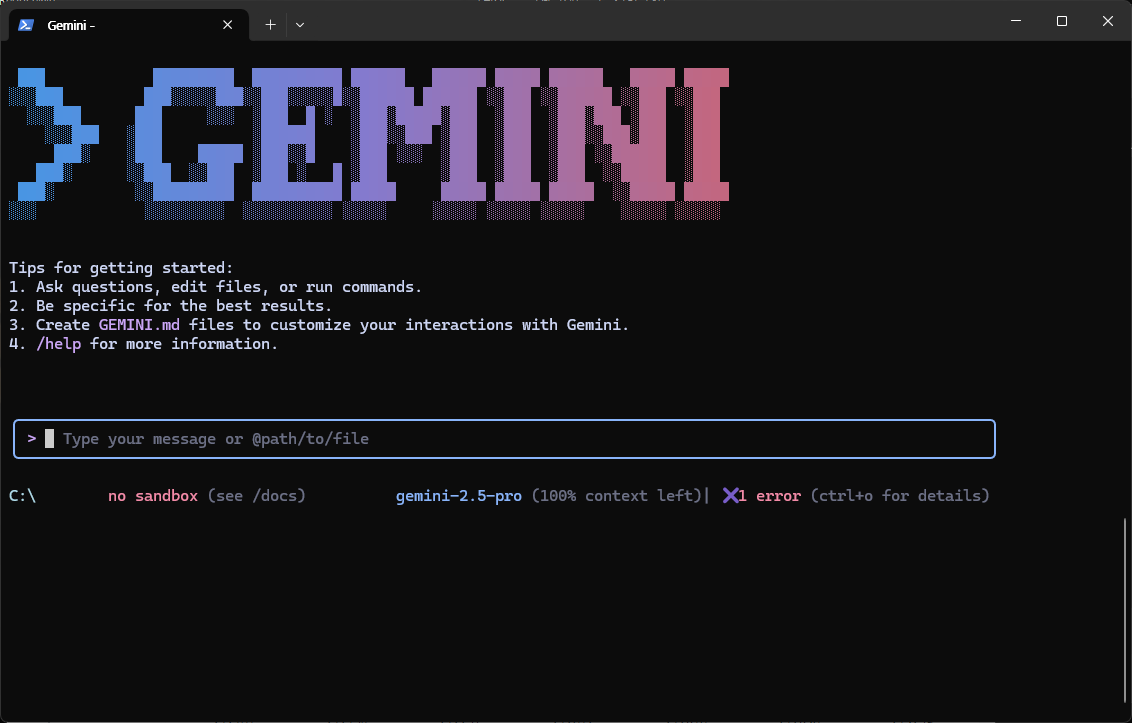Click the PowerShell icon in the Gemini tab

[x=26, y=25]
